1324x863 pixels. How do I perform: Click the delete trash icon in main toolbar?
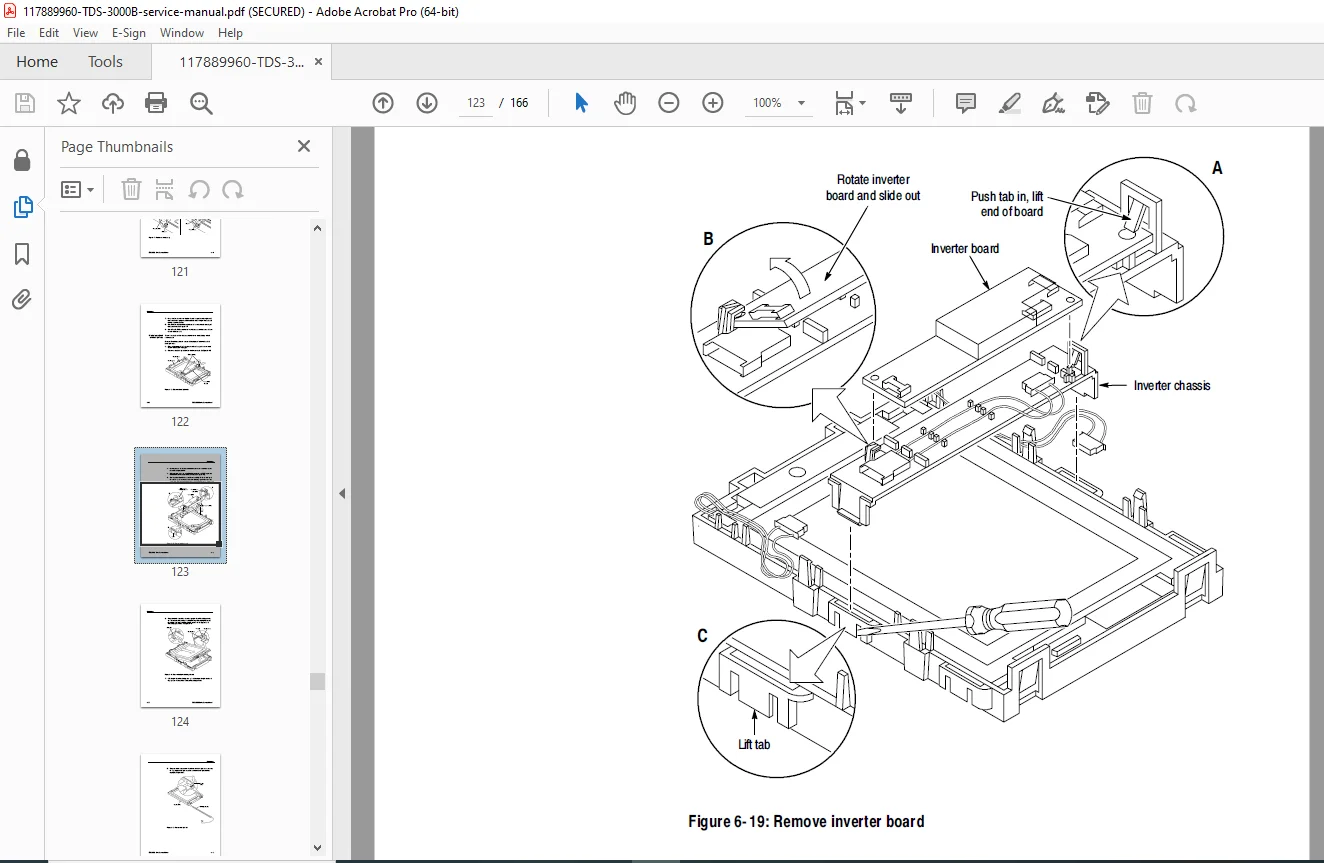pyautogui.click(x=1142, y=103)
